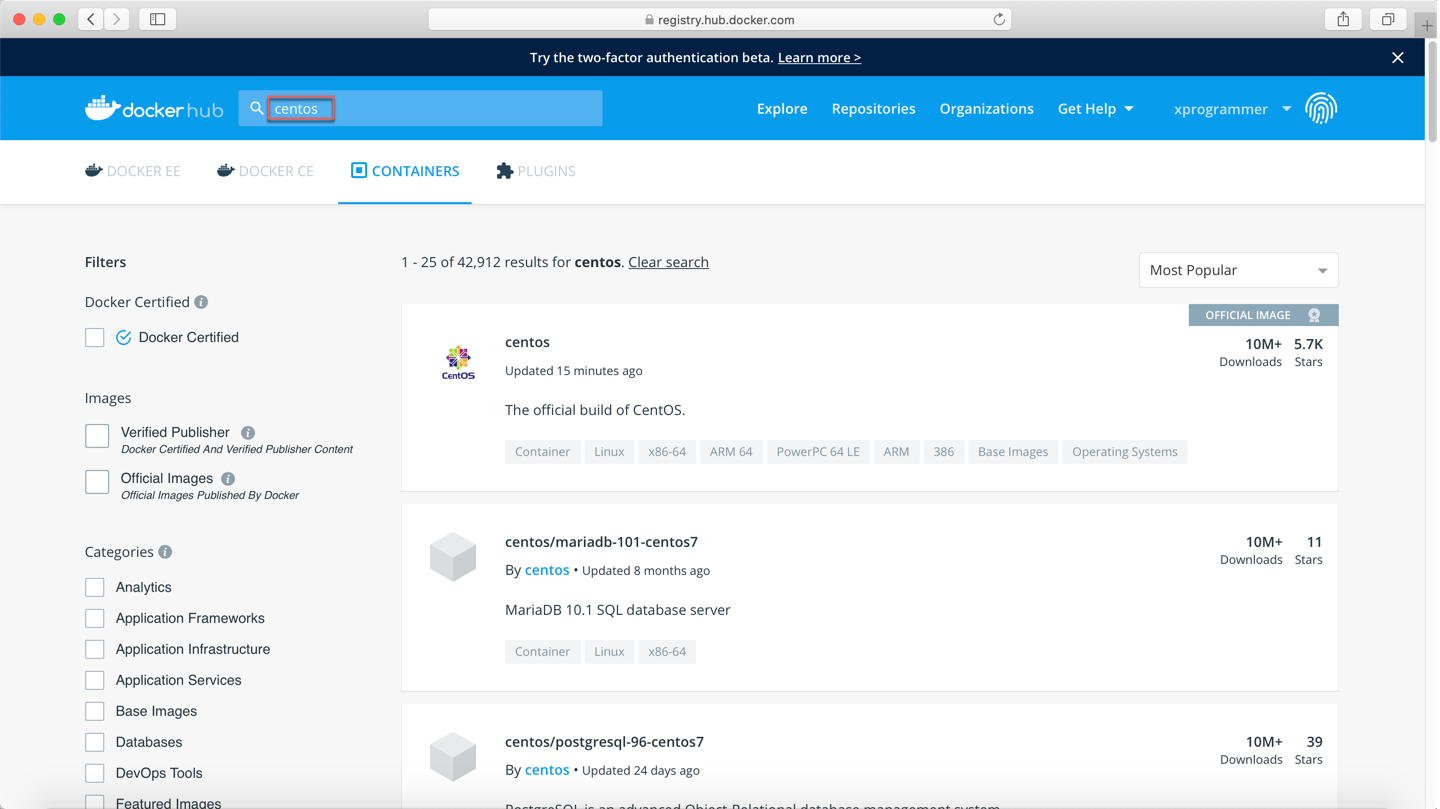Open the Most Popular sort dropdown
Viewport: 1440px width, 809px height.
(x=1237, y=270)
